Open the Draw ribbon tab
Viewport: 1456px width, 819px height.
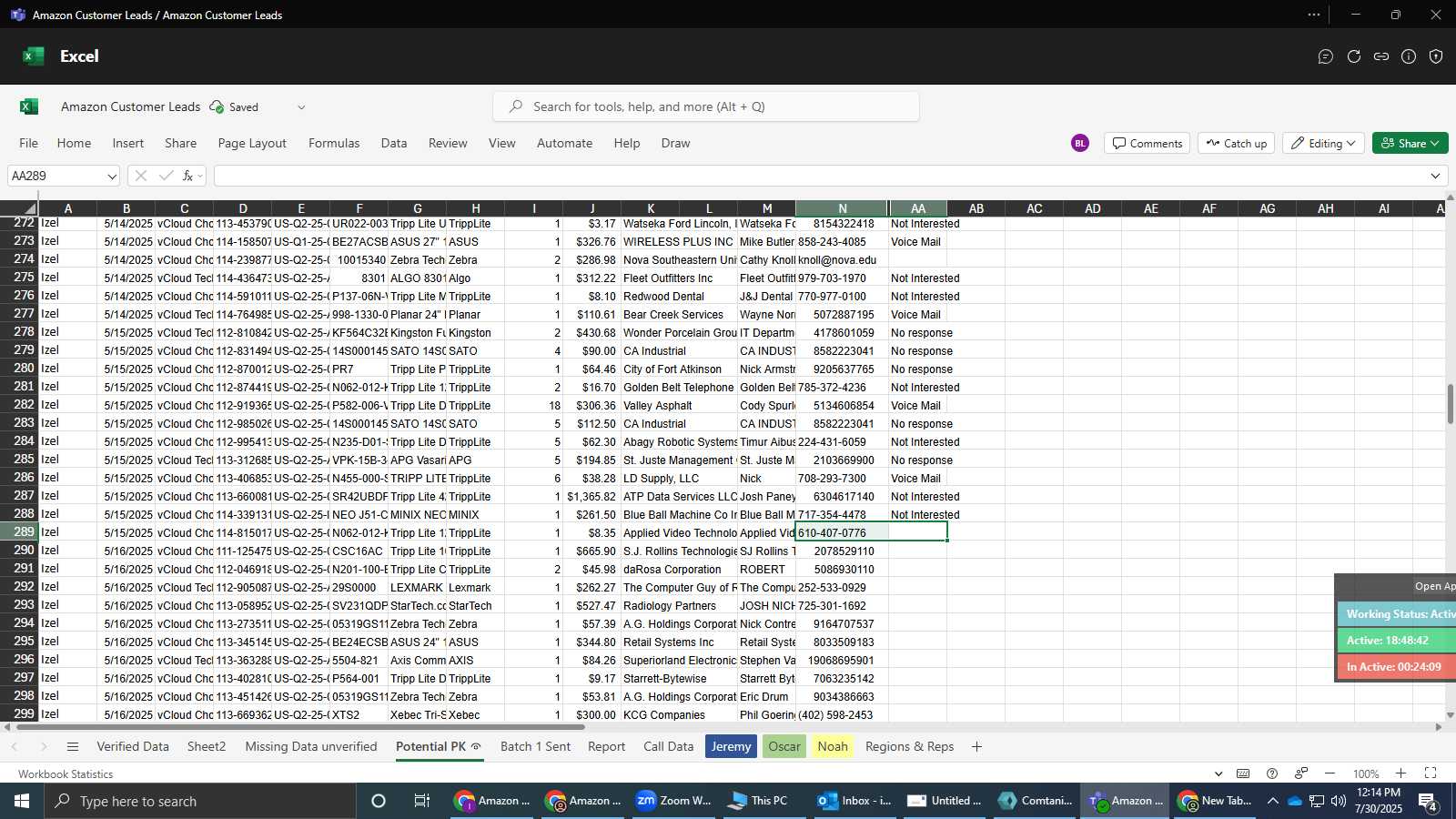pos(675,143)
